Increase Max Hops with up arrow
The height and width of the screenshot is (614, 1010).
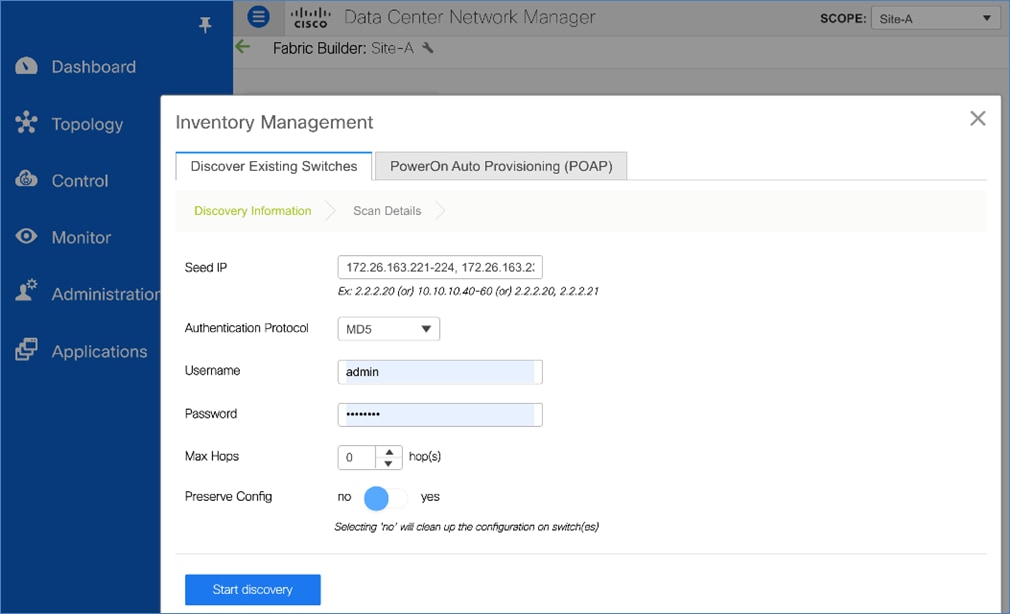[x=389, y=452]
